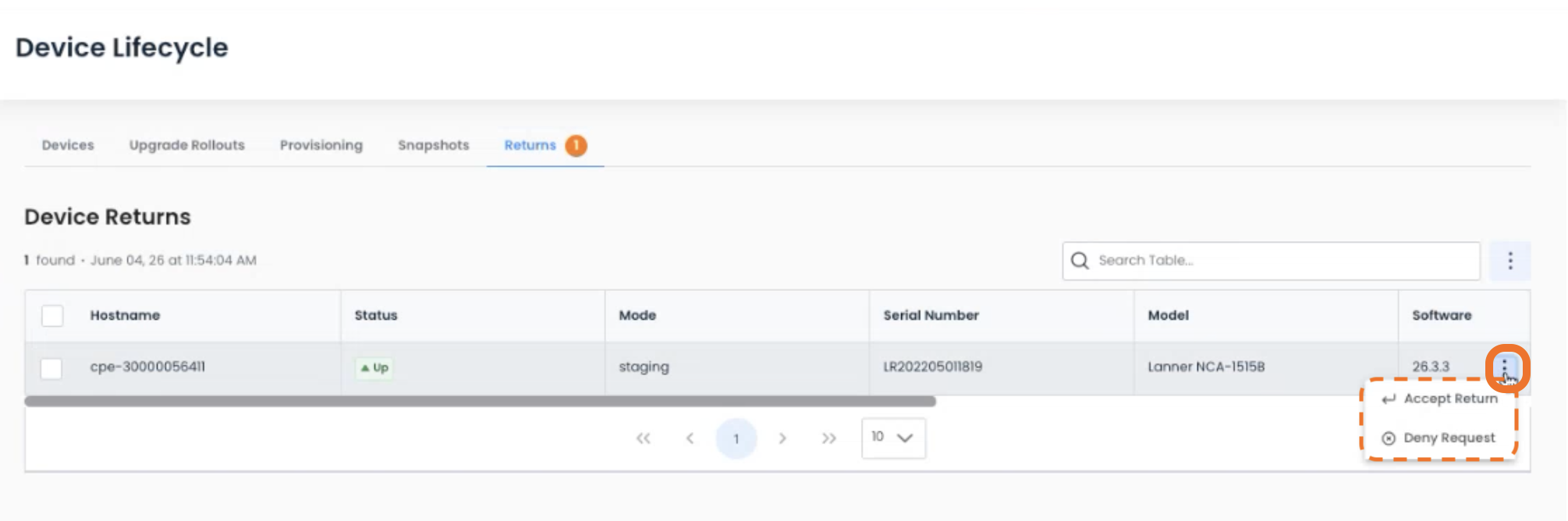
Task: Click the '1 found' timestamp text
Action: tap(140, 260)
